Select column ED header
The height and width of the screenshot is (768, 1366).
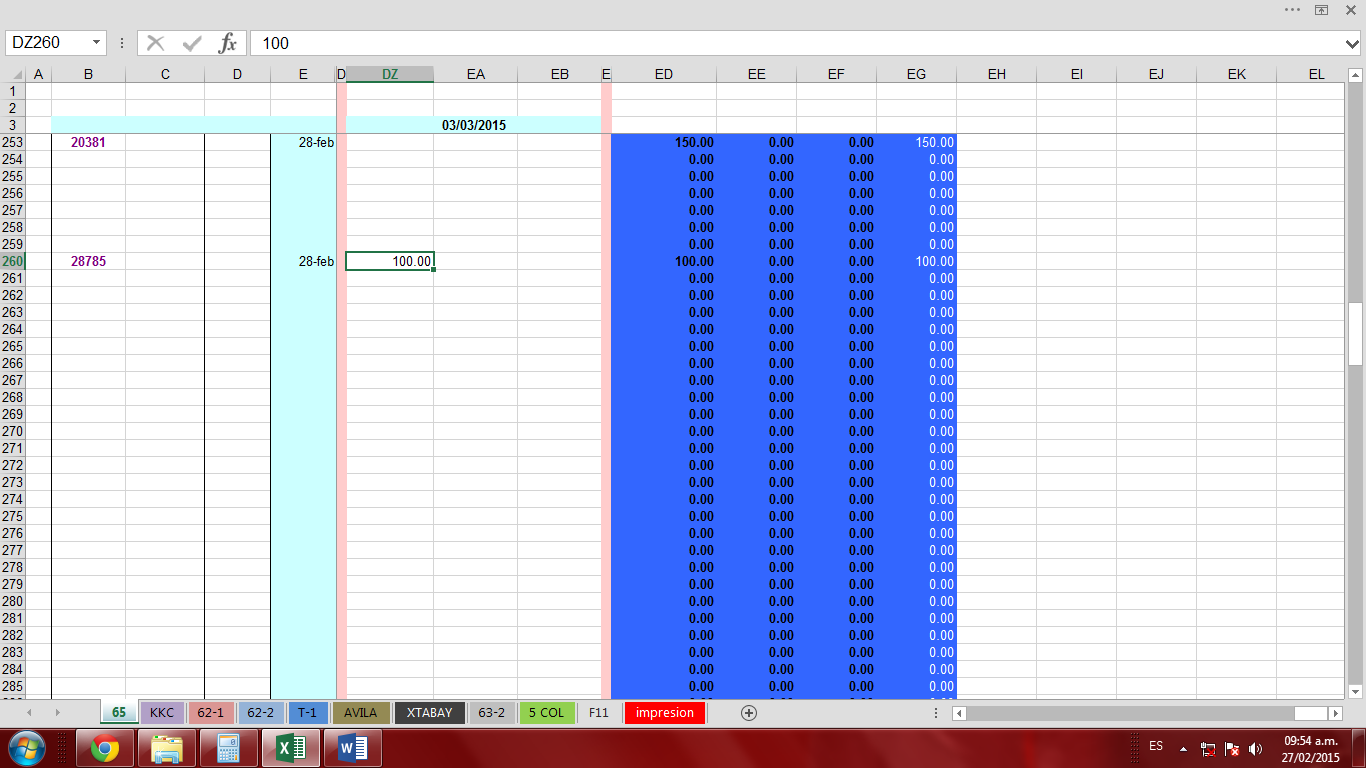664,74
